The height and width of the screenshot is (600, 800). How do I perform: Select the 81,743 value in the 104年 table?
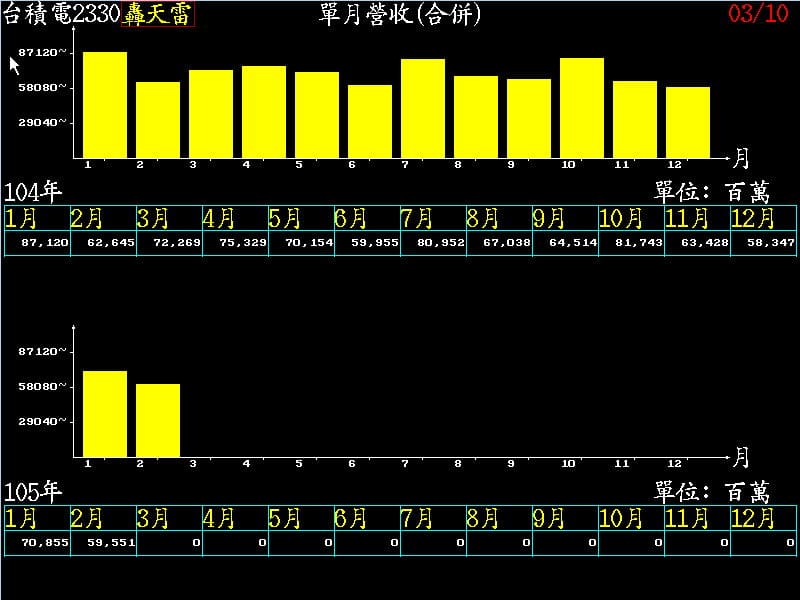tap(631, 243)
